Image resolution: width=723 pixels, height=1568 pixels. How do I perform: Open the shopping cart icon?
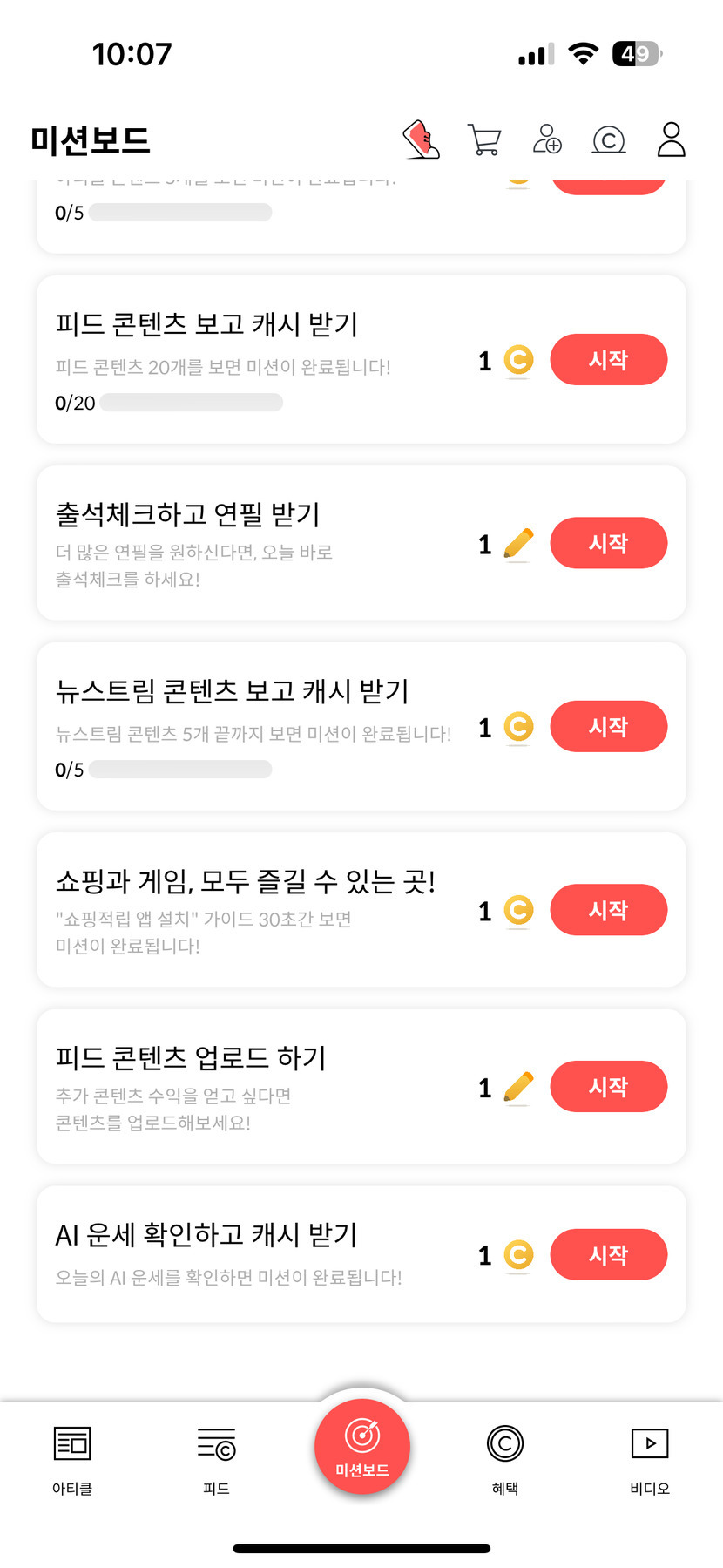point(484,139)
